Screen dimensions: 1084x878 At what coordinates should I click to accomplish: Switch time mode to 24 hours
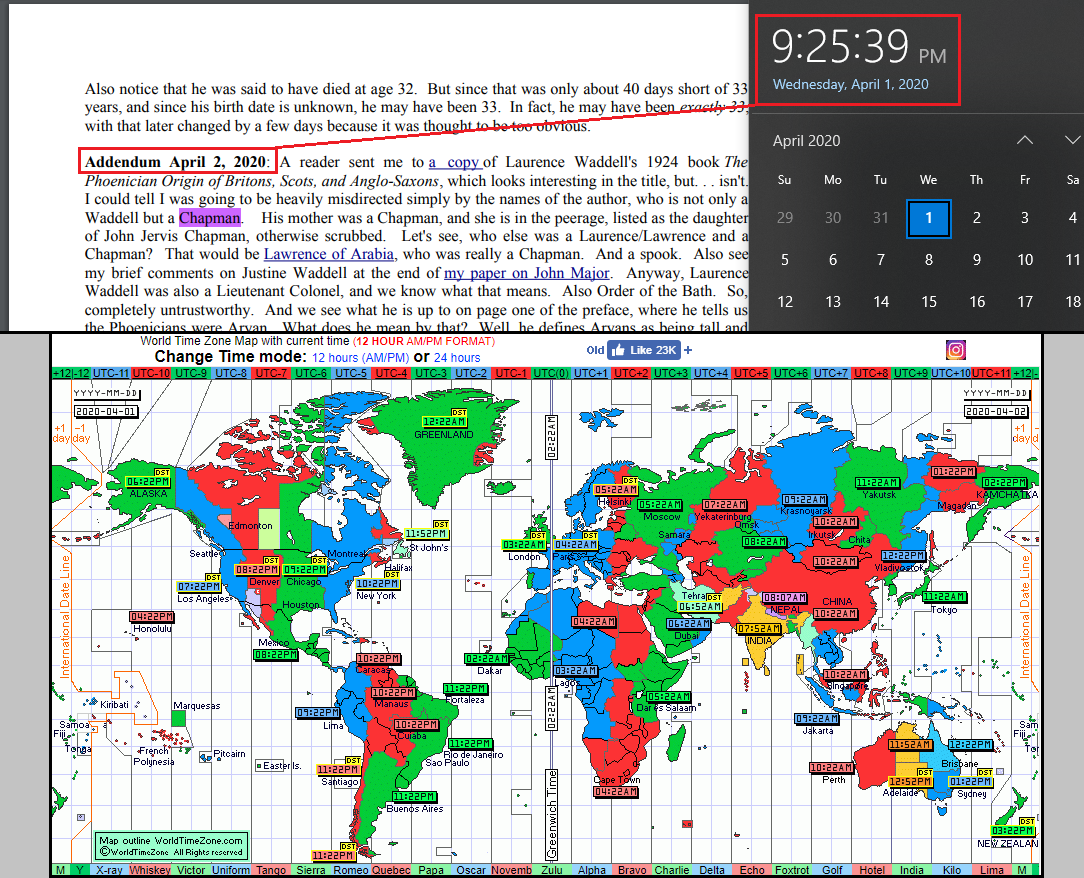457,357
